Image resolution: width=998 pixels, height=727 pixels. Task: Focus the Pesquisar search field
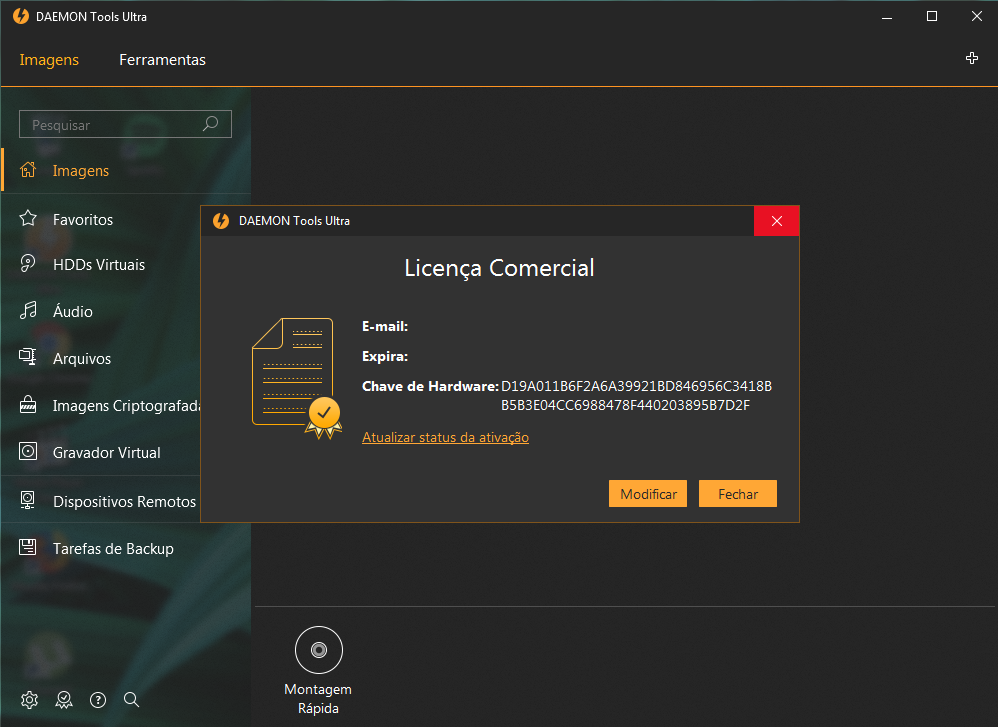point(125,124)
